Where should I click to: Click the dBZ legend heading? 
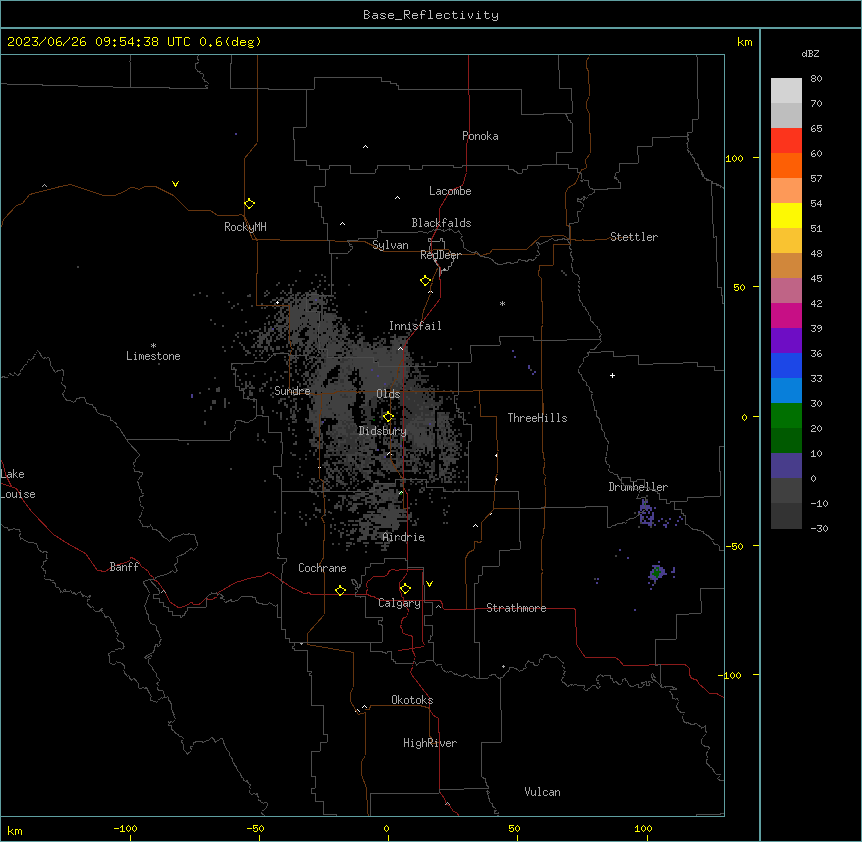(x=810, y=53)
